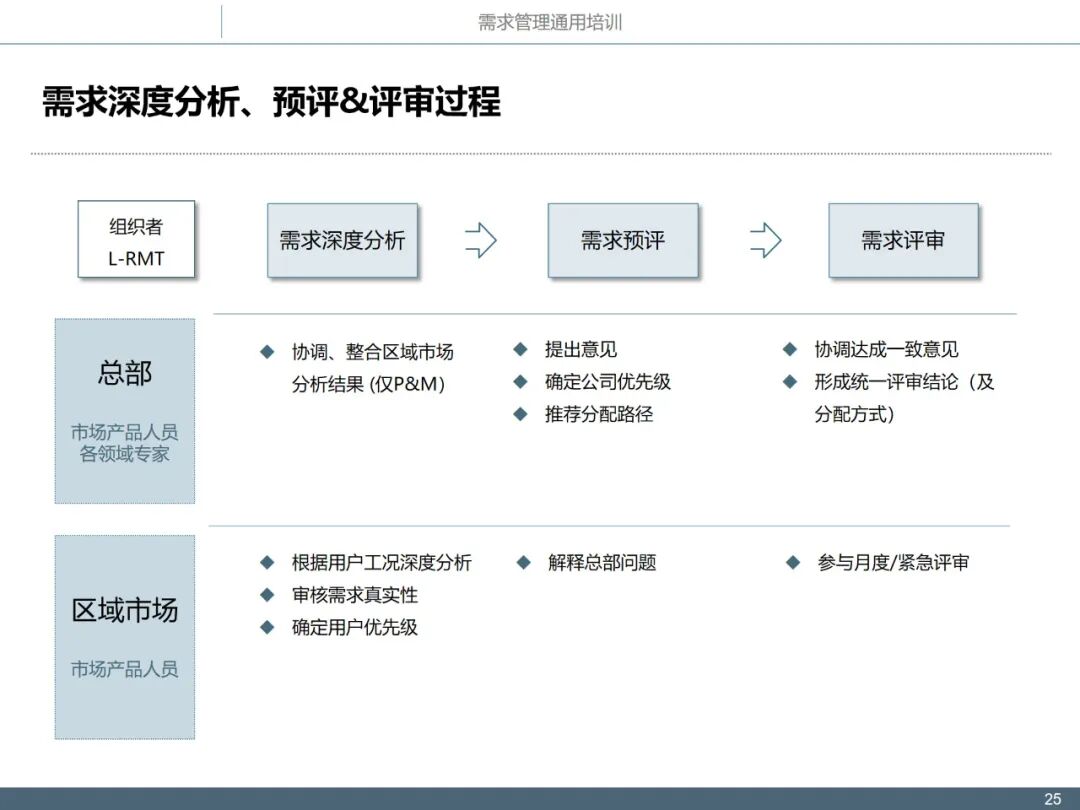The height and width of the screenshot is (810, 1080).
Task: Click the diamond bullet beside 解释总部问题
Action: pos(524,563)
